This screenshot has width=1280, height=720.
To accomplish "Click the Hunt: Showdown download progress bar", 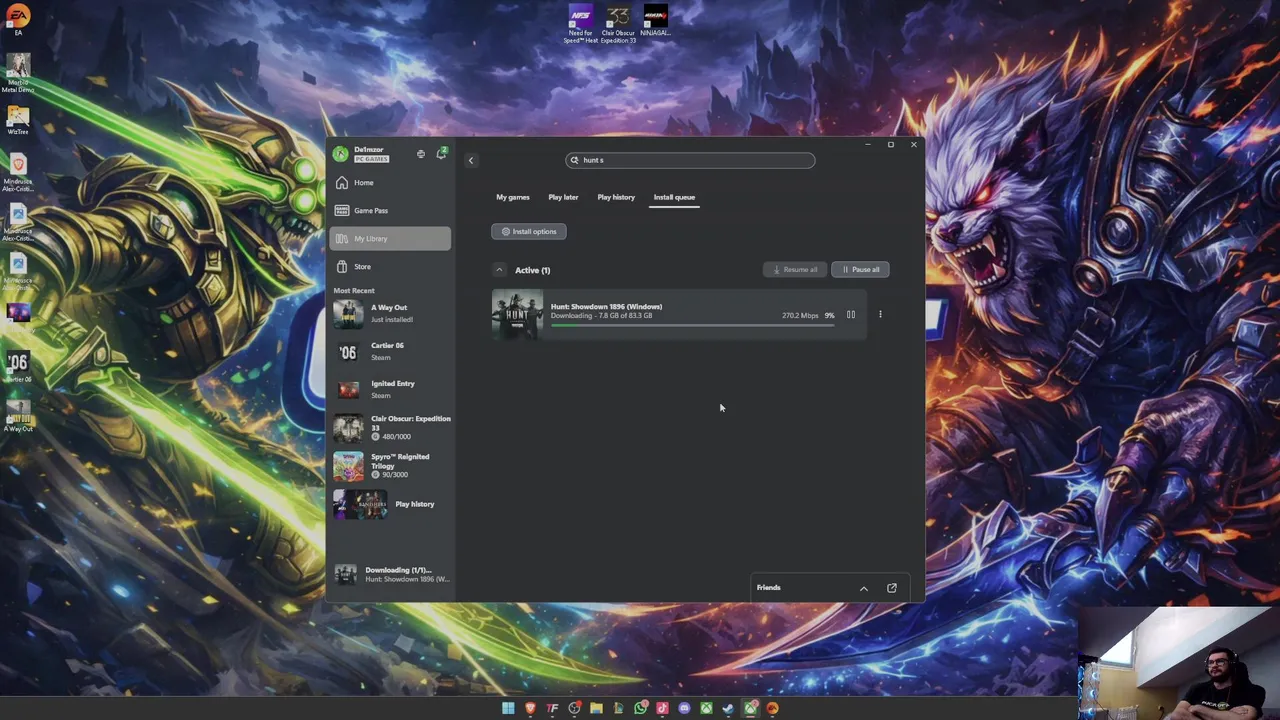I will tap(692, 325).
